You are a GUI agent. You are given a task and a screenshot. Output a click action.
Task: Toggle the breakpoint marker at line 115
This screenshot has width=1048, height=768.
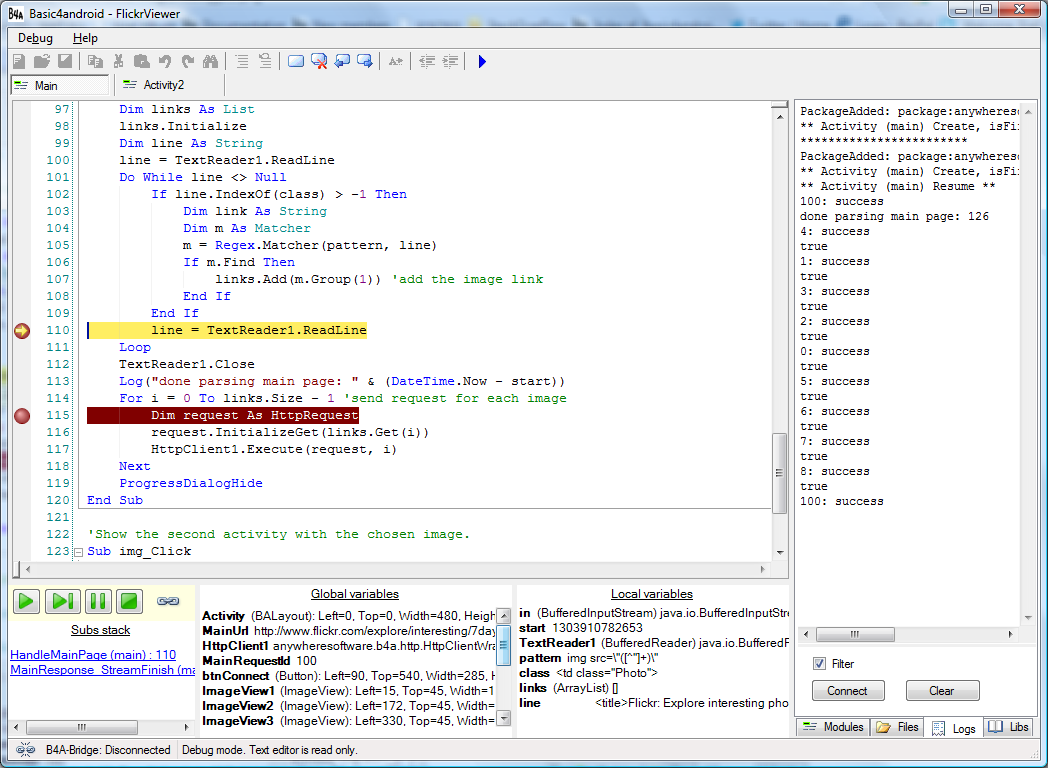point(21,416)
